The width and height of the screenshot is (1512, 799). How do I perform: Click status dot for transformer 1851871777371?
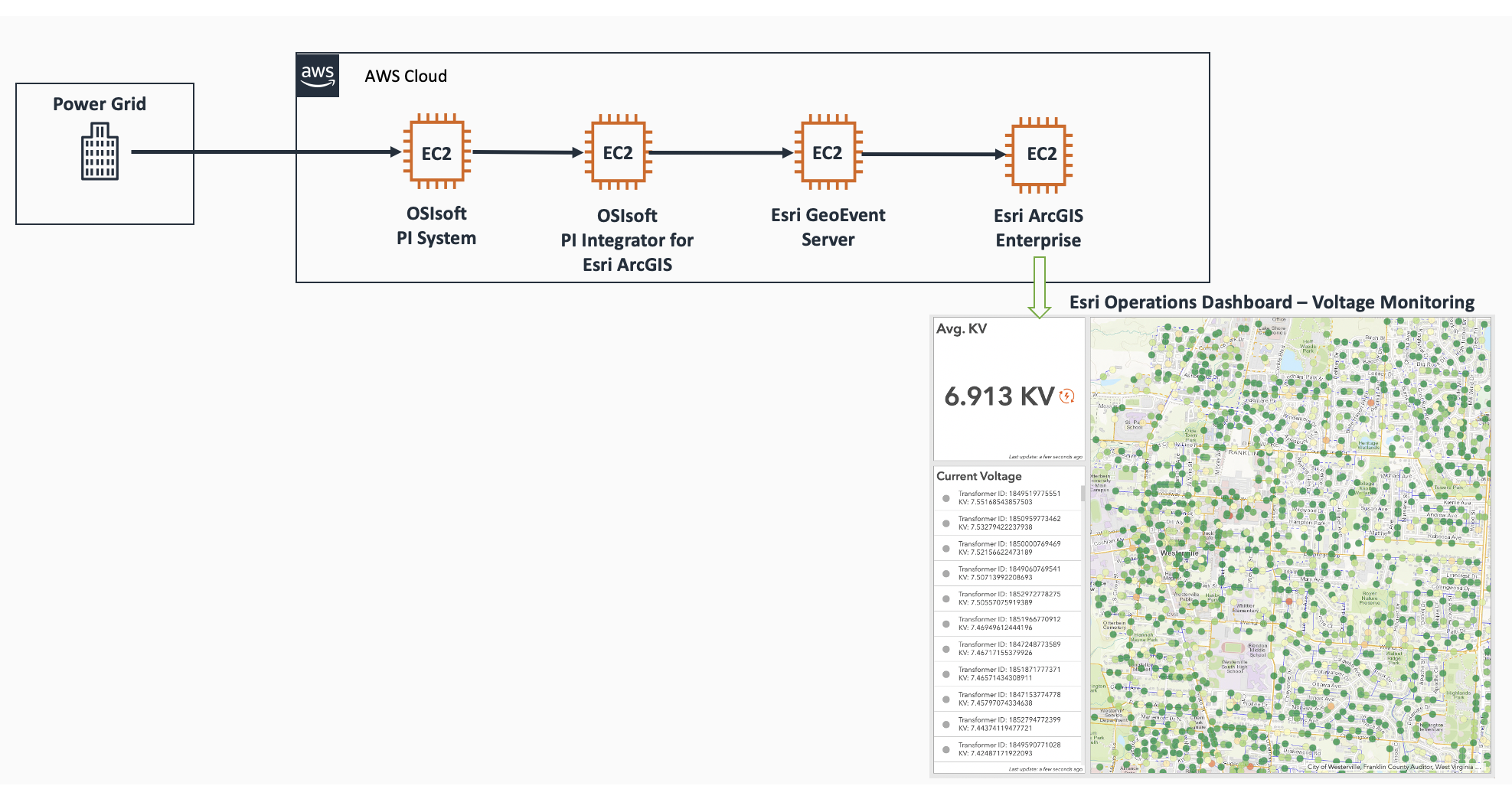click(946, 674)
